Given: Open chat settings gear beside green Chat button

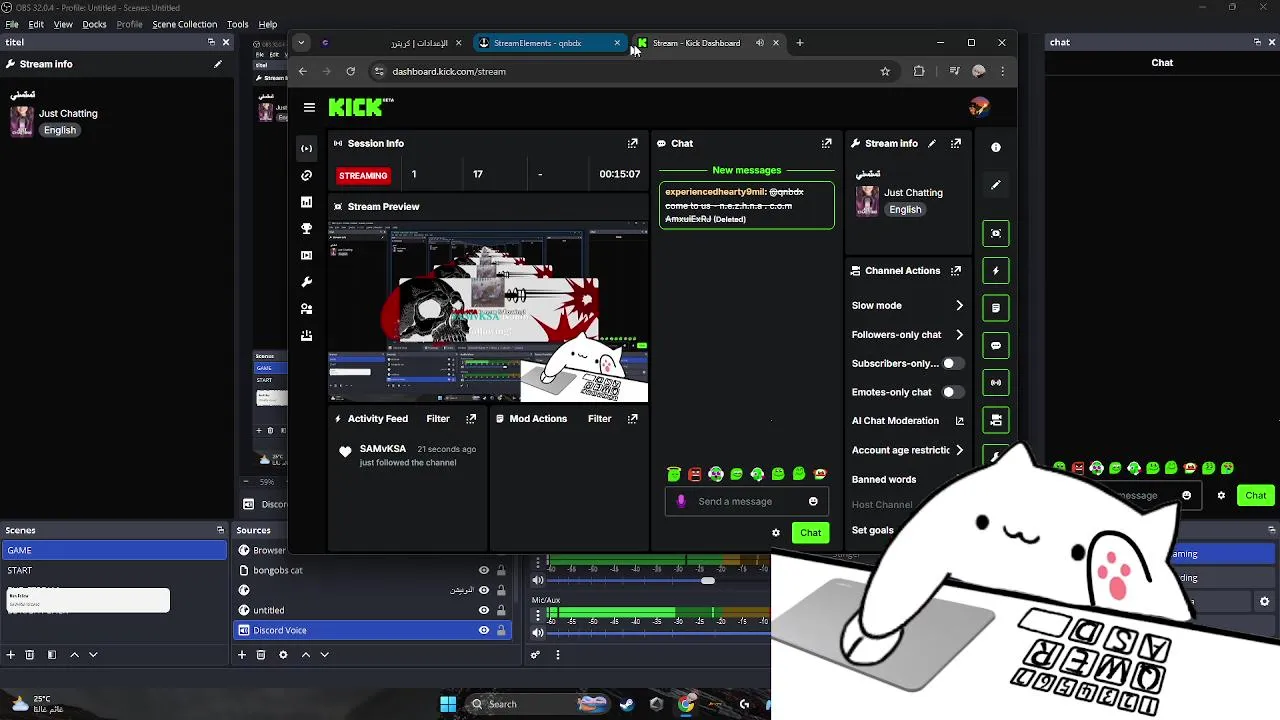Looking at the screenshot, I should coord(776,533).
